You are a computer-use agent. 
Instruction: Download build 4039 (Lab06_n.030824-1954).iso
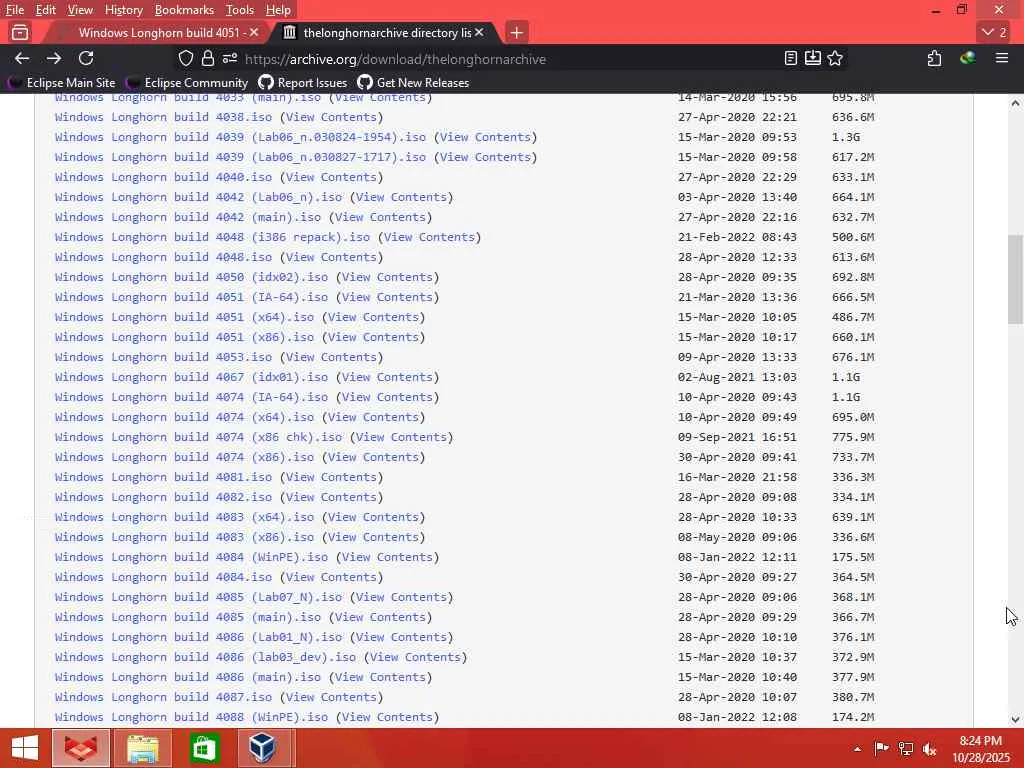click(240, 137)
